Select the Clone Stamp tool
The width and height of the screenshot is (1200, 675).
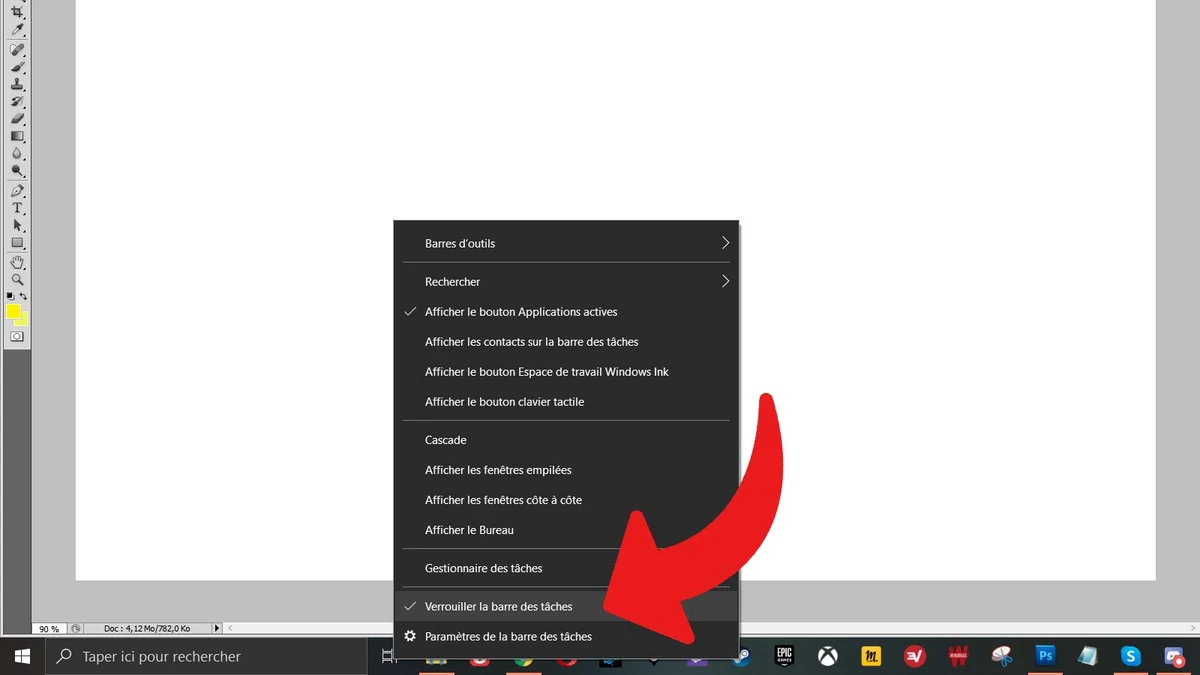pyautogui.click(x=17, y=84)
